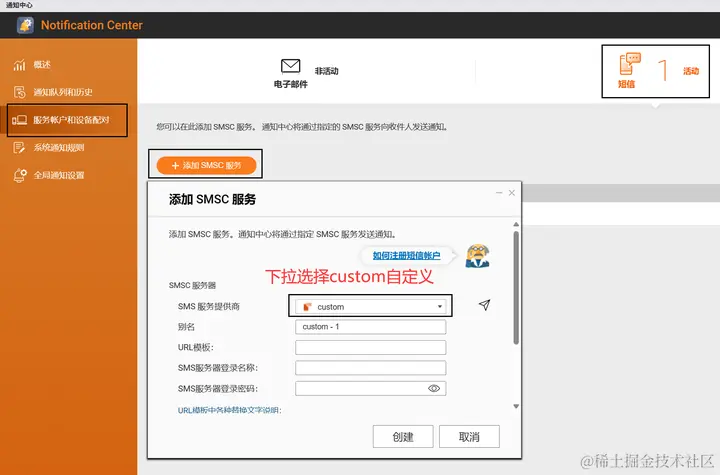Image resolution: width=720 pixels, height=475 pixels.
Task: Click the SMS服务器登录密码 input field
Action: (x=371, y=389)
